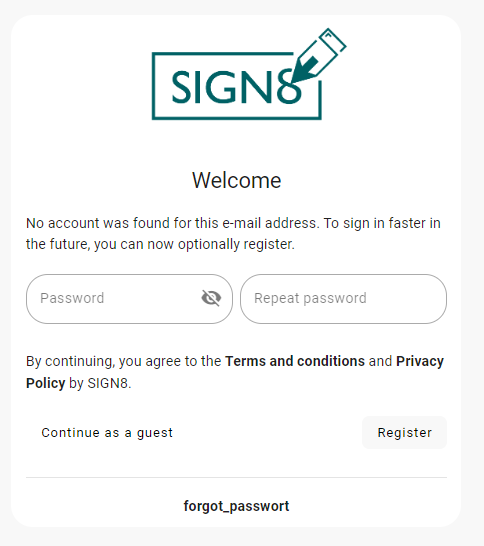Click the 'By continuing, you agree' text
The height and width of the screenshot is (546, 484).
[x=124, y=361]
